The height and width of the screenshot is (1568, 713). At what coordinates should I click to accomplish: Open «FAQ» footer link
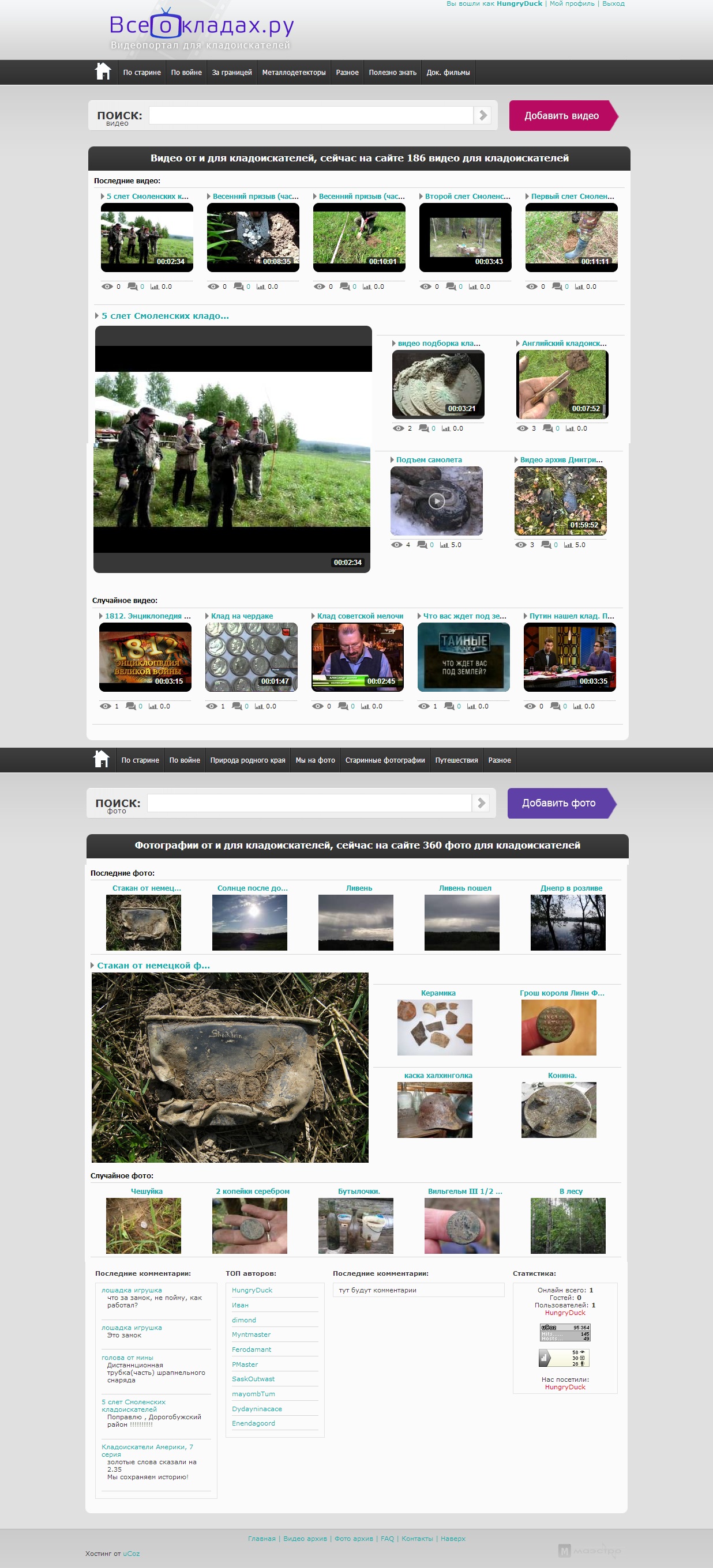coord(387,1538)
